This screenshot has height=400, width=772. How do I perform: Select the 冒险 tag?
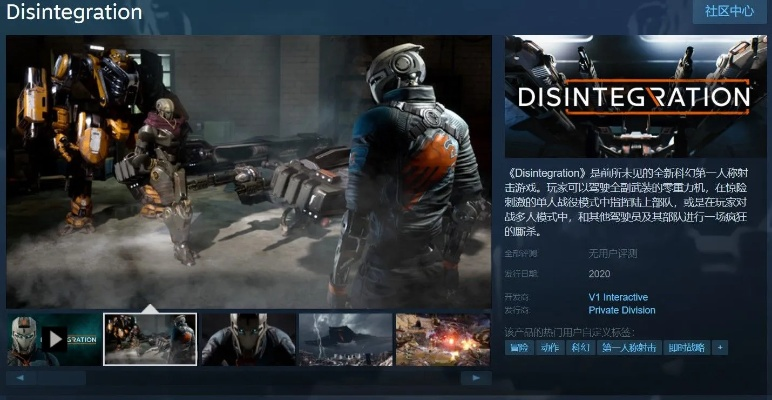[x=519, y=347]
